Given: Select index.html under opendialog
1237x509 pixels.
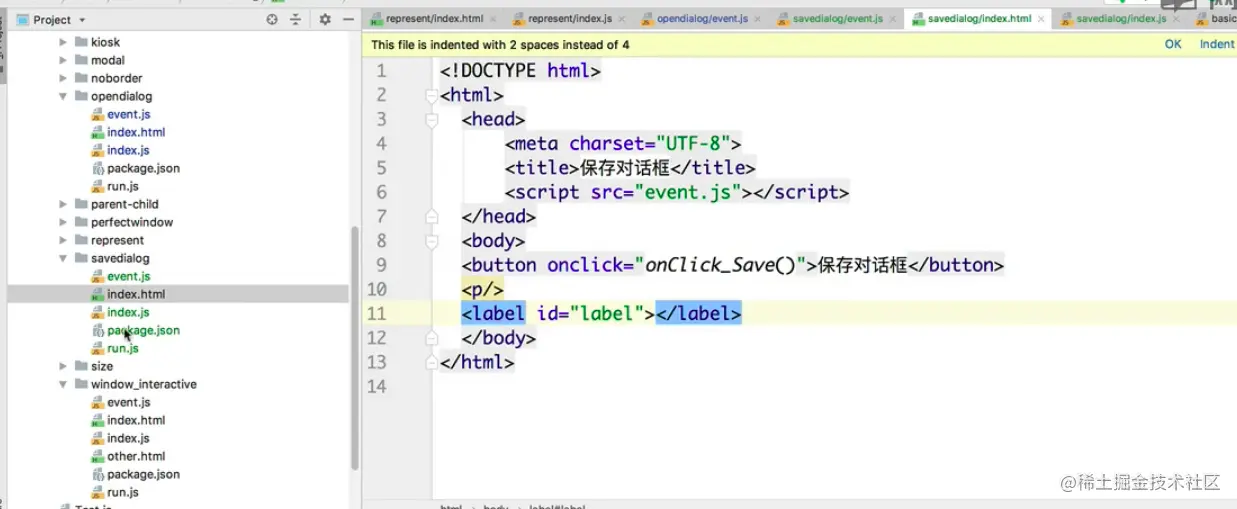Looking at the screenshot, I should point(136,132).
